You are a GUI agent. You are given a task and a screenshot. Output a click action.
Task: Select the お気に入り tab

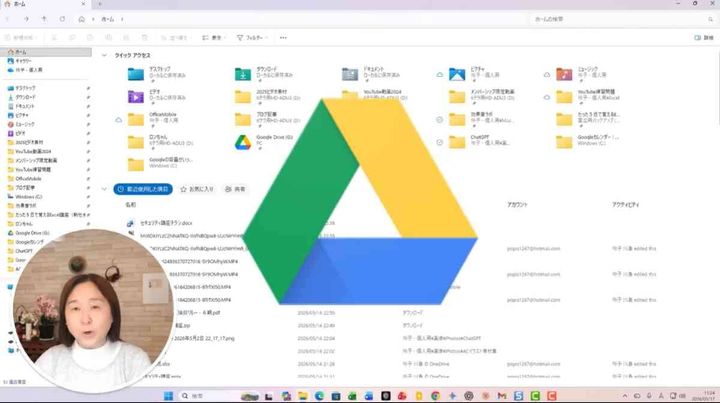[x=197, y=189]
